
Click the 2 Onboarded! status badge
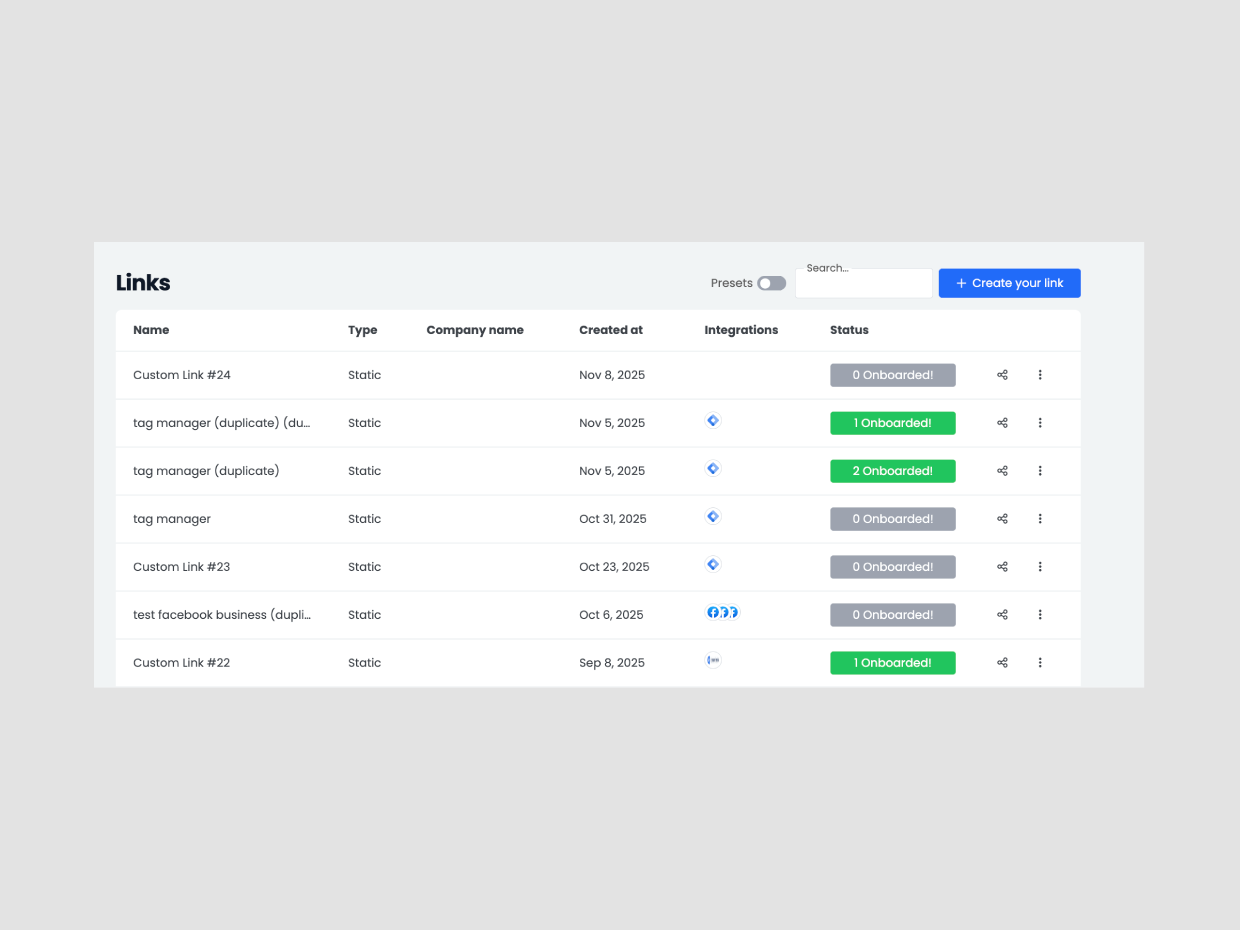892,471
